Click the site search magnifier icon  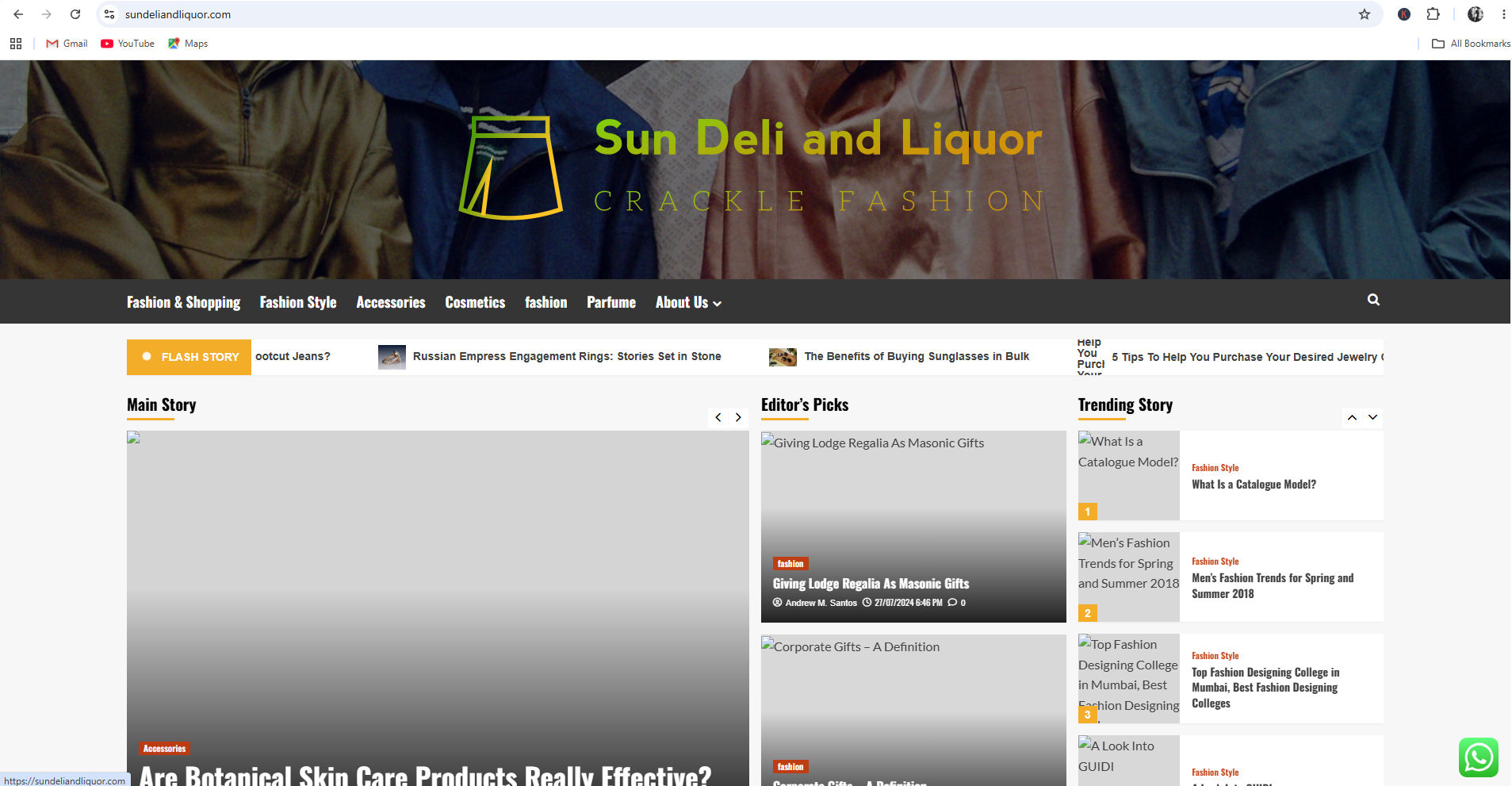tap(1373, 300)
